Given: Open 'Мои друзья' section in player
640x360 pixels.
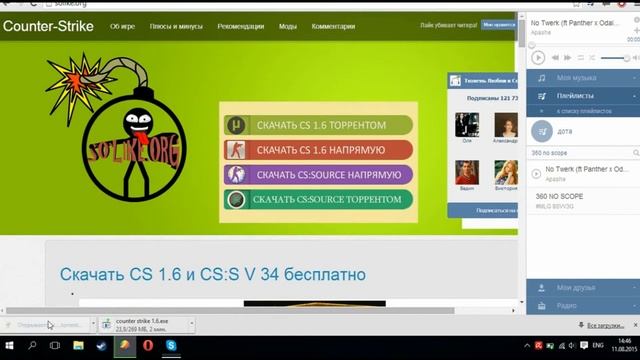Looking at the screenshot, I should pyautogui.click(x=583, y=288).
